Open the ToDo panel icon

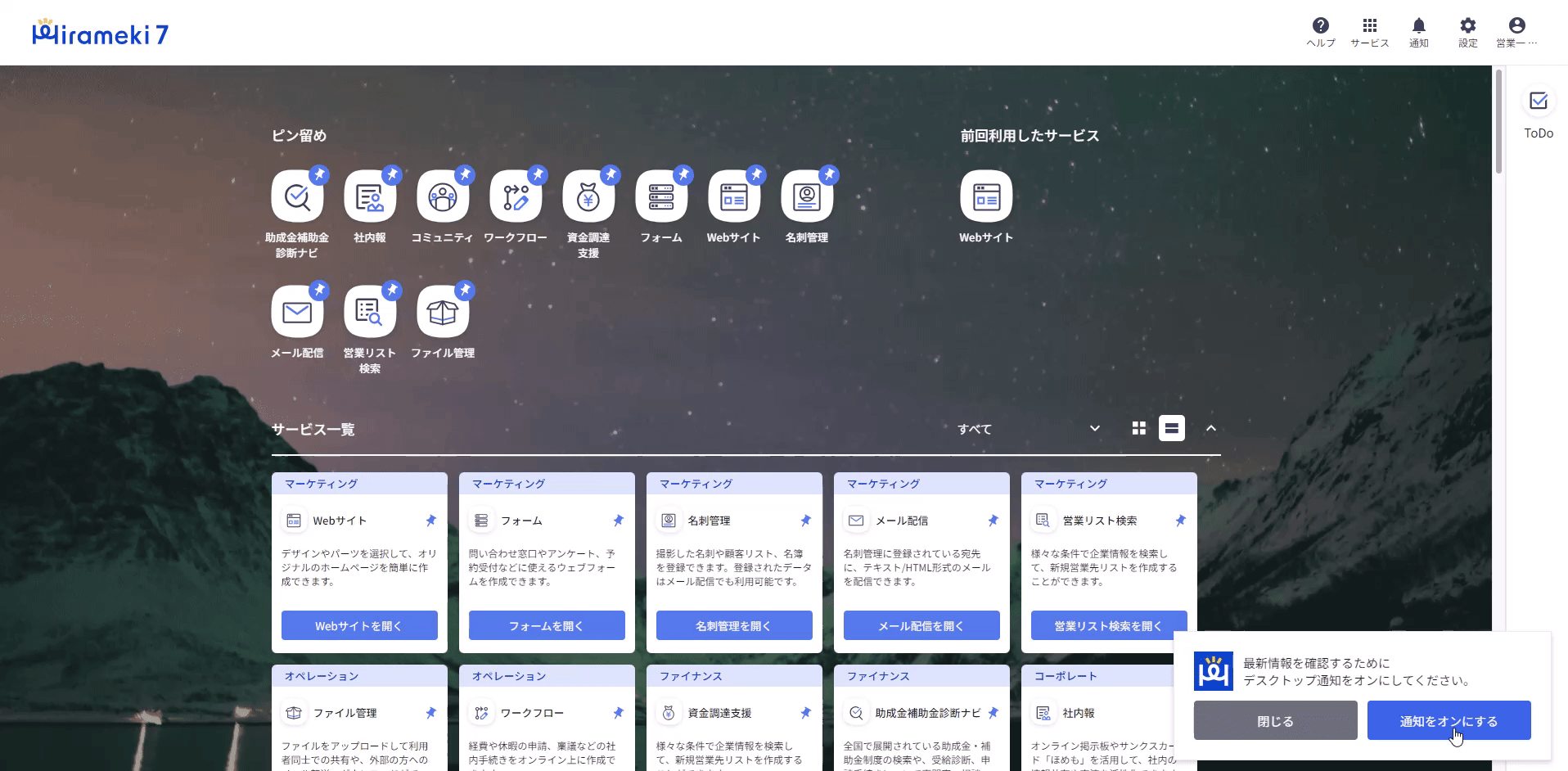point(1538,102)
